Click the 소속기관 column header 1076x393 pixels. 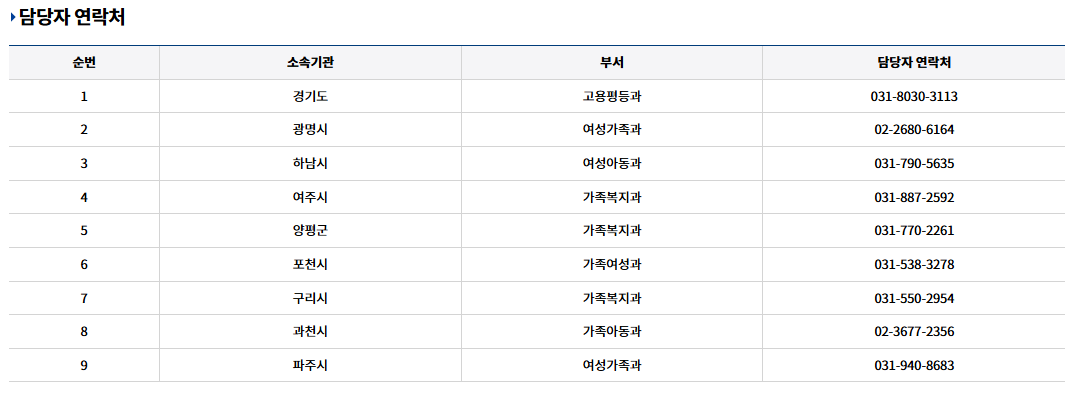coord(310,63)
